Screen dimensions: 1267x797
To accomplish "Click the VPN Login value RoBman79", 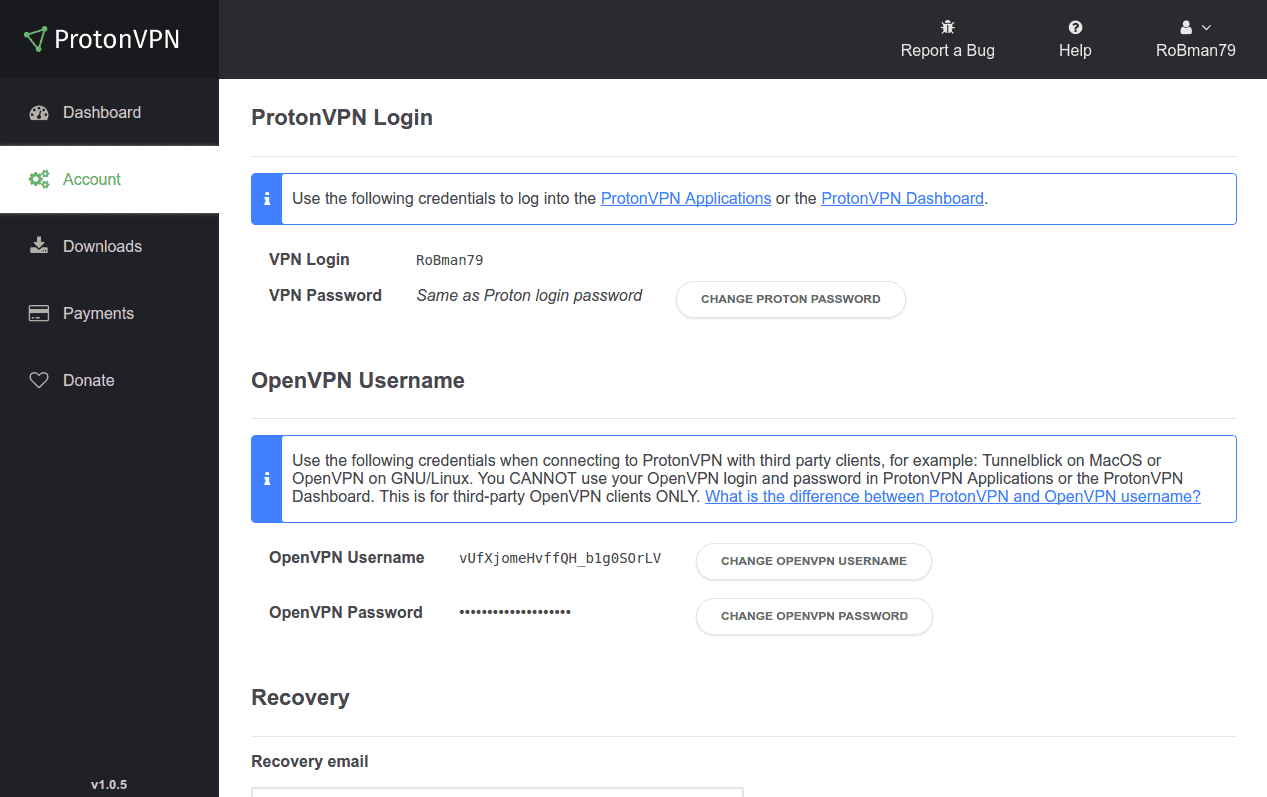I will [450, 260].
